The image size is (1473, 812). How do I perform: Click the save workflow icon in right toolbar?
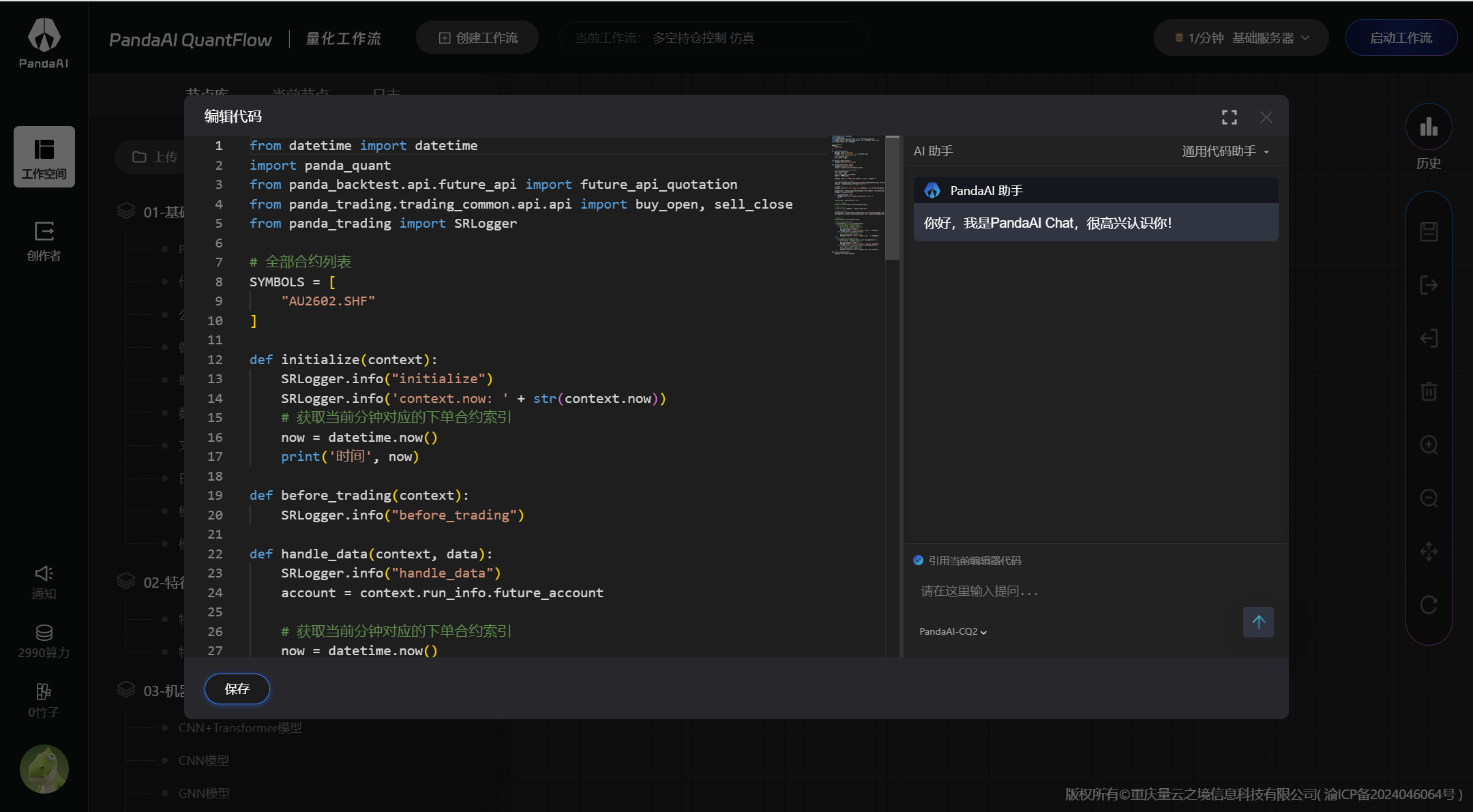tap(1429, 232)
